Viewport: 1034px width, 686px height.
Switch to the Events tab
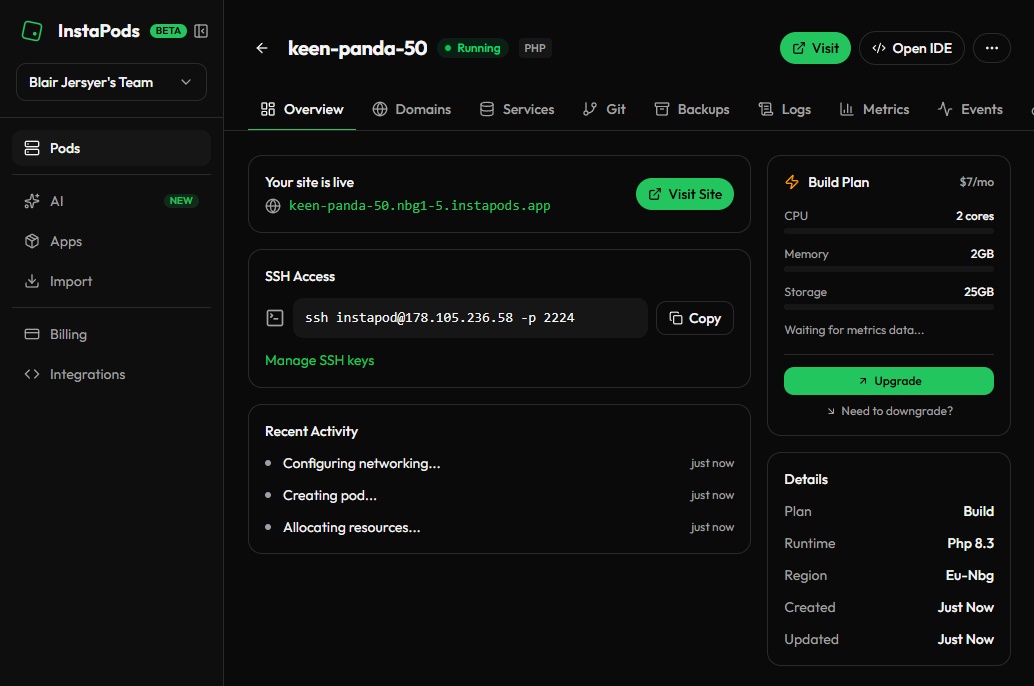tap(970, 109)
